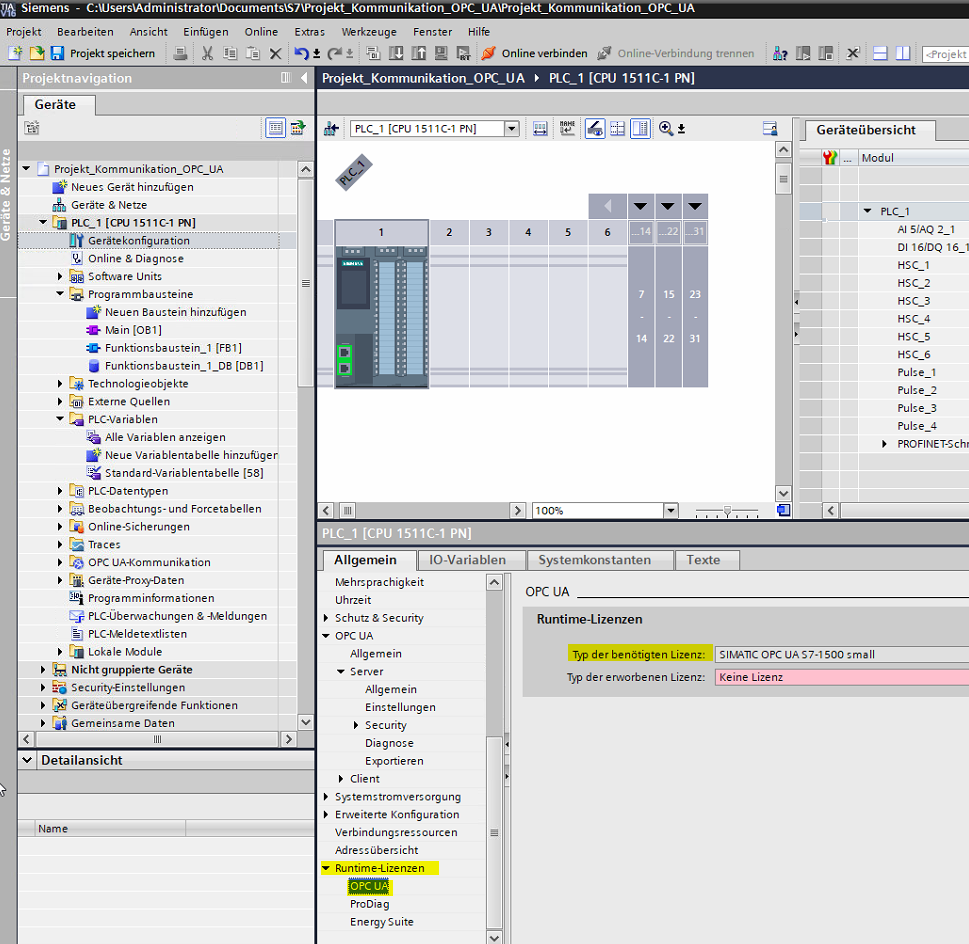Open the 100% zoom level dropdown
Screen dimensions: 969x944
[x=671, y=510]
